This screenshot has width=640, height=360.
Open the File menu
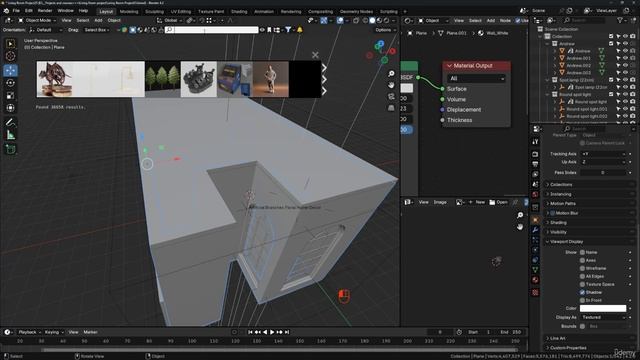[x=16, y=11]
